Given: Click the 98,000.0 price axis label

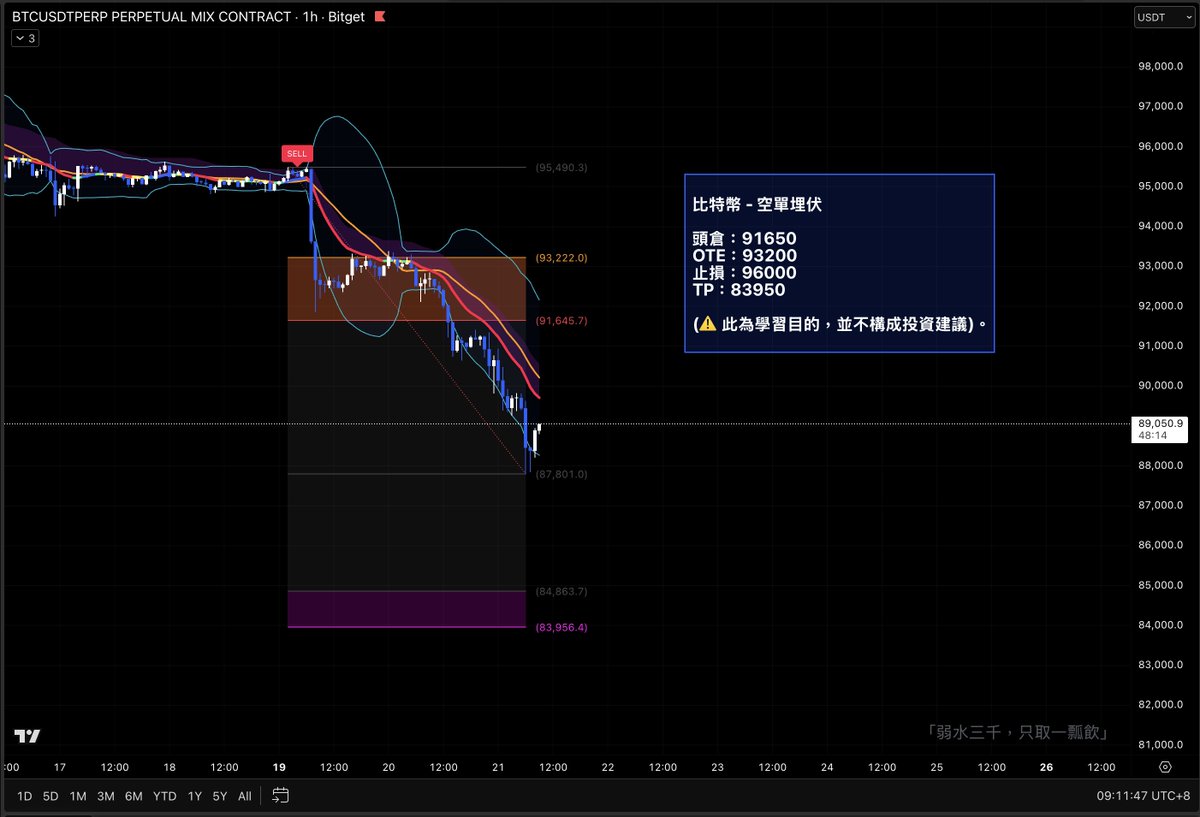Looking at the screenshot, I should coord(1160,66).
